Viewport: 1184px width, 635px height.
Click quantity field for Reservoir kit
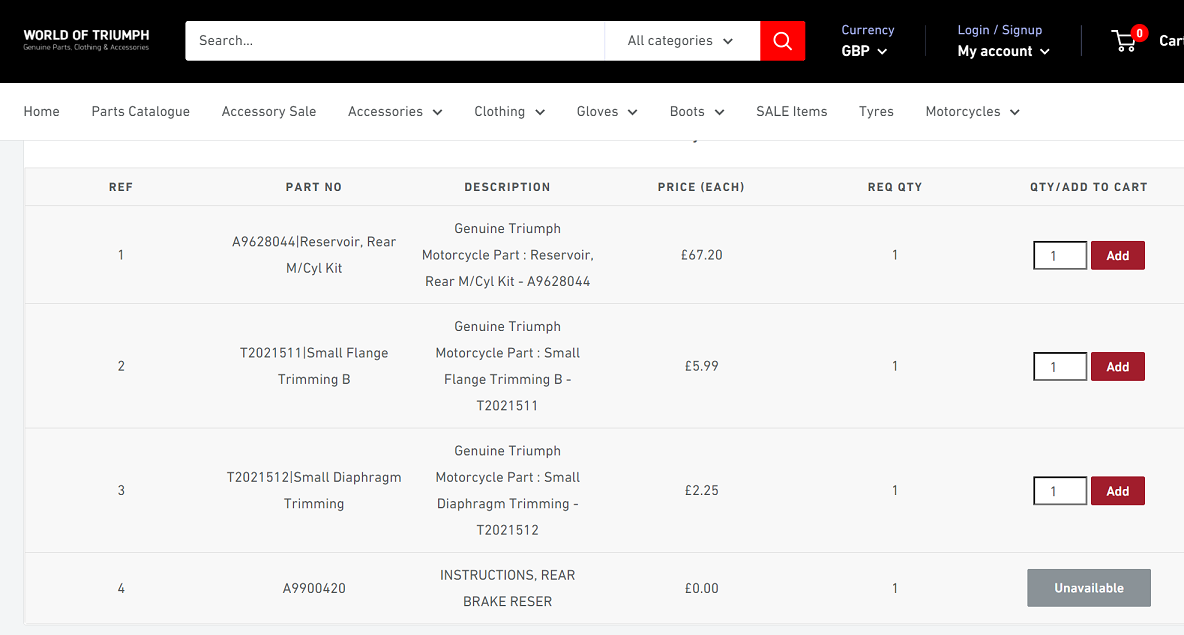tap(1059, 256)
